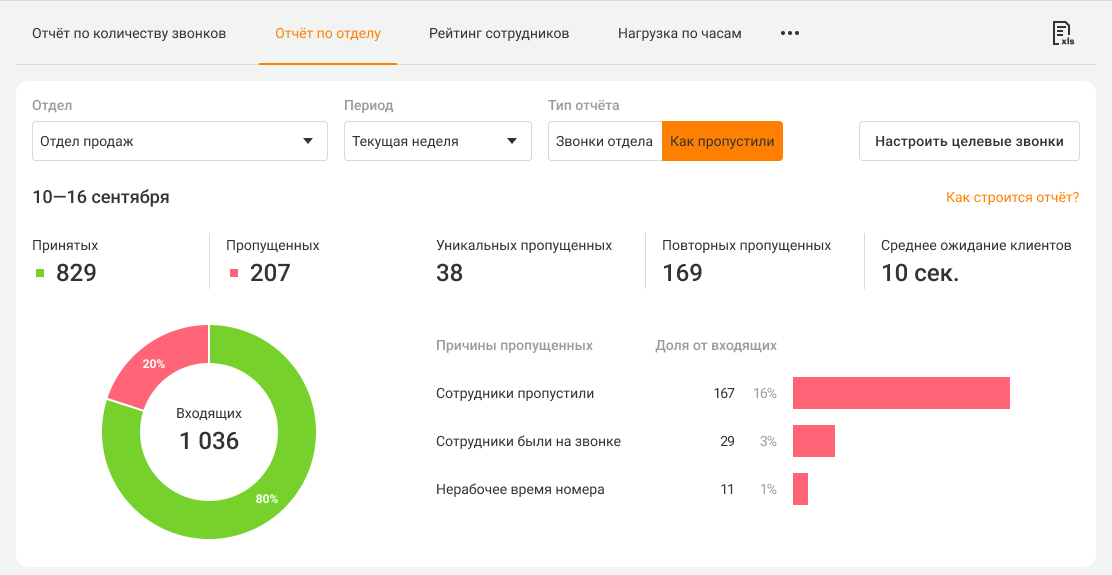Expand the 'Отдел продаж' department dropdown
This screenshot has height=575, width=1112.
(180, 141)
